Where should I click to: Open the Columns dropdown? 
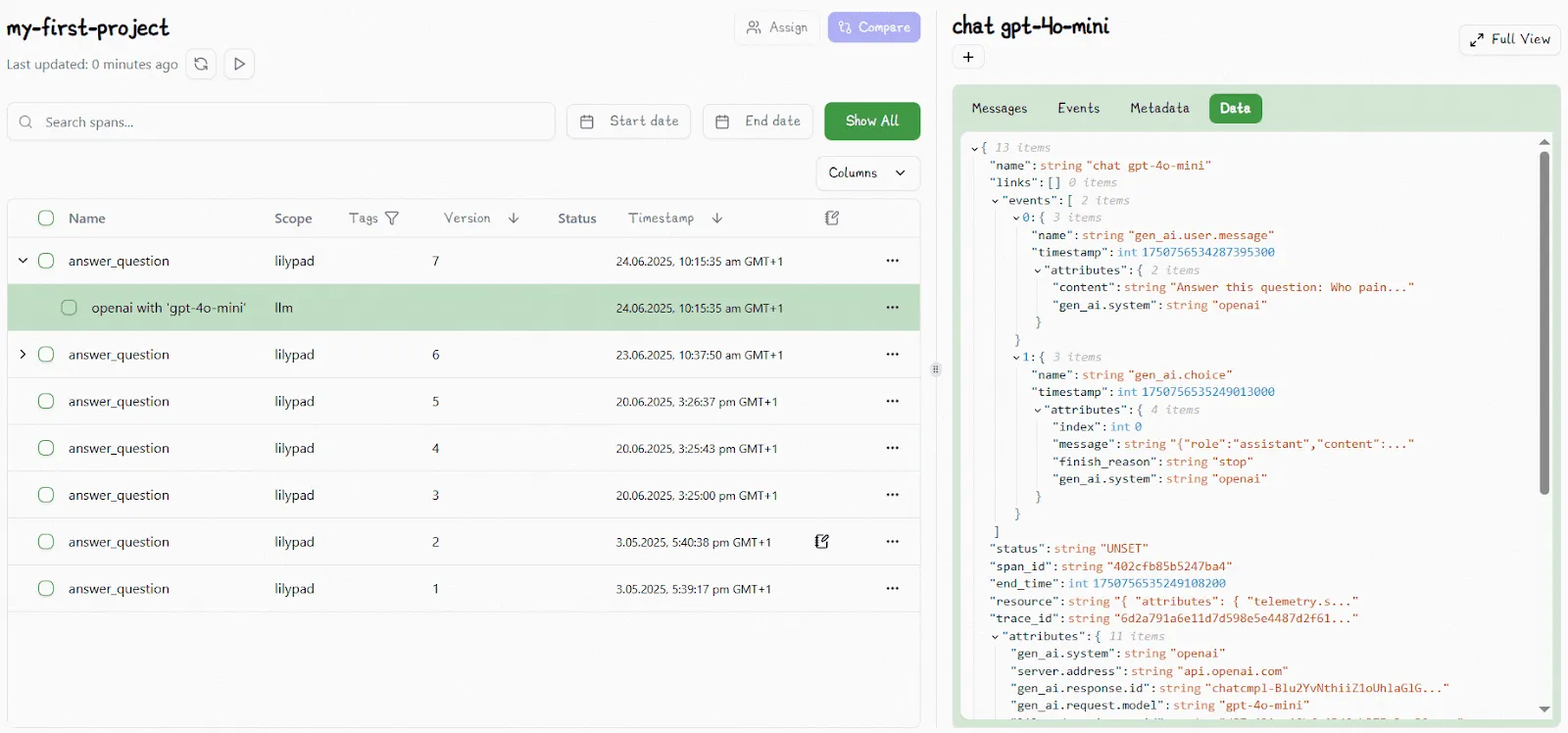(x=868, y=172)
